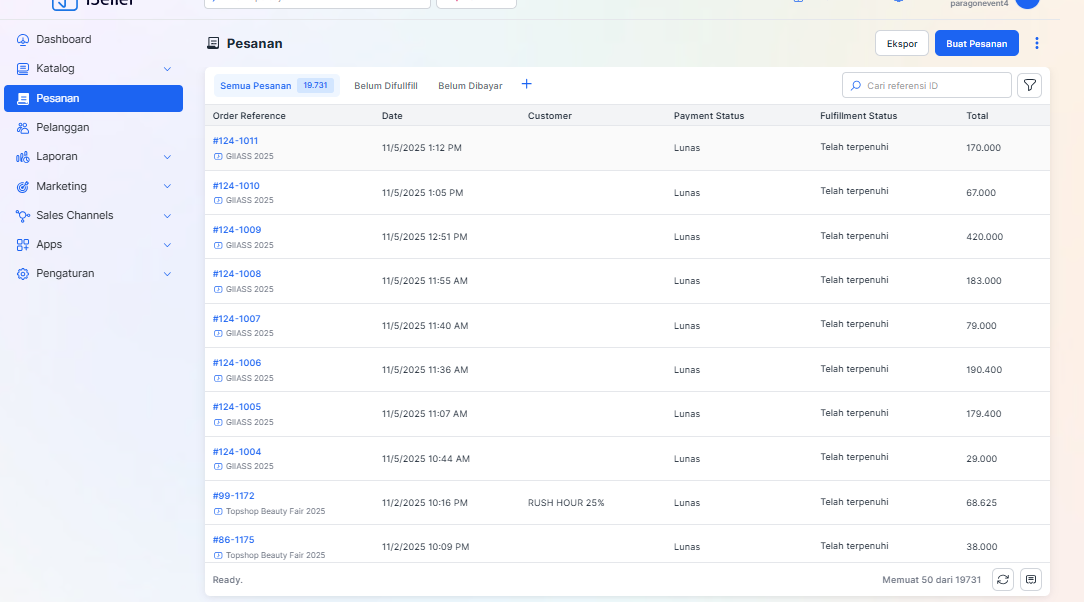
Task: Click the message icon in table footer
Action: click(1030, 579)
